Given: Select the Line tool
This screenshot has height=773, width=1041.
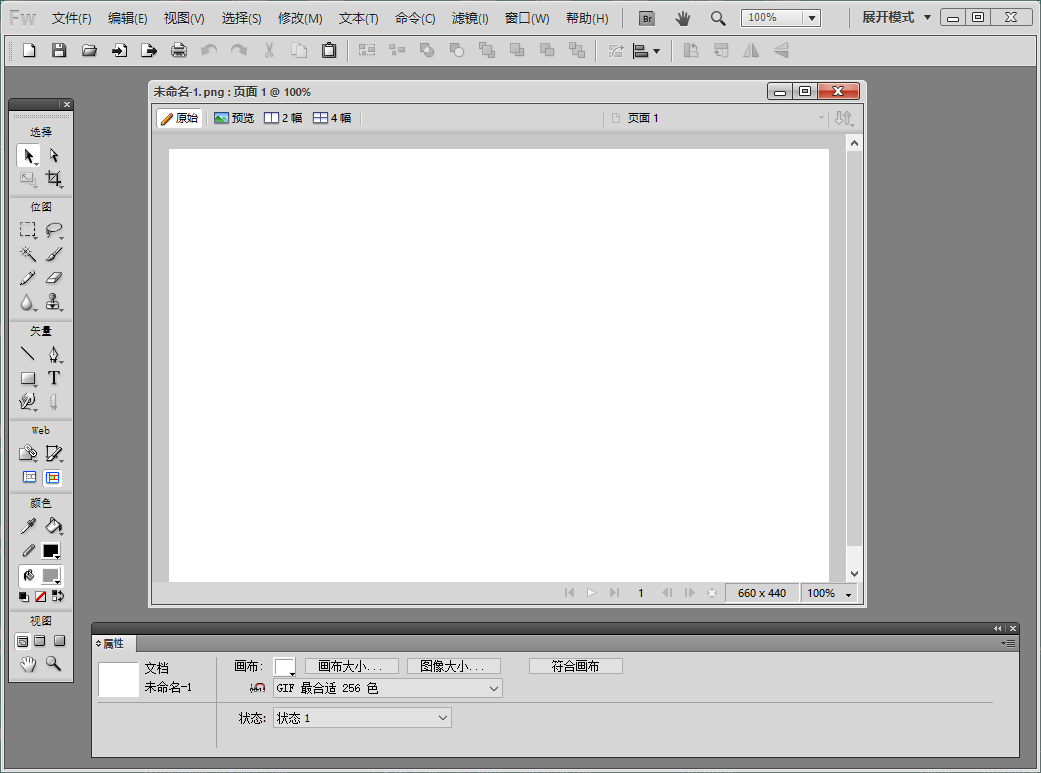Looking at the screenshot, I should point(28,354).
